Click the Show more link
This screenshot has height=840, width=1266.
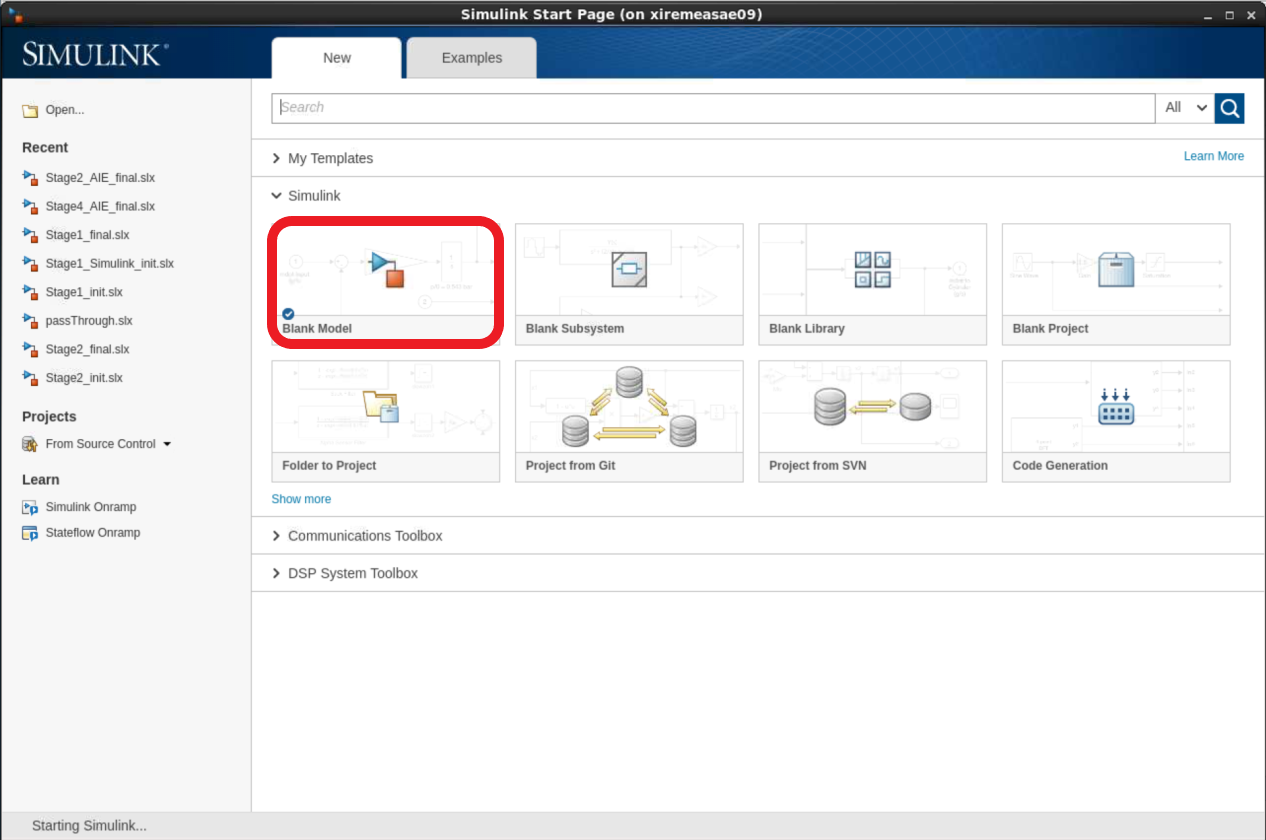click(301, 499)
